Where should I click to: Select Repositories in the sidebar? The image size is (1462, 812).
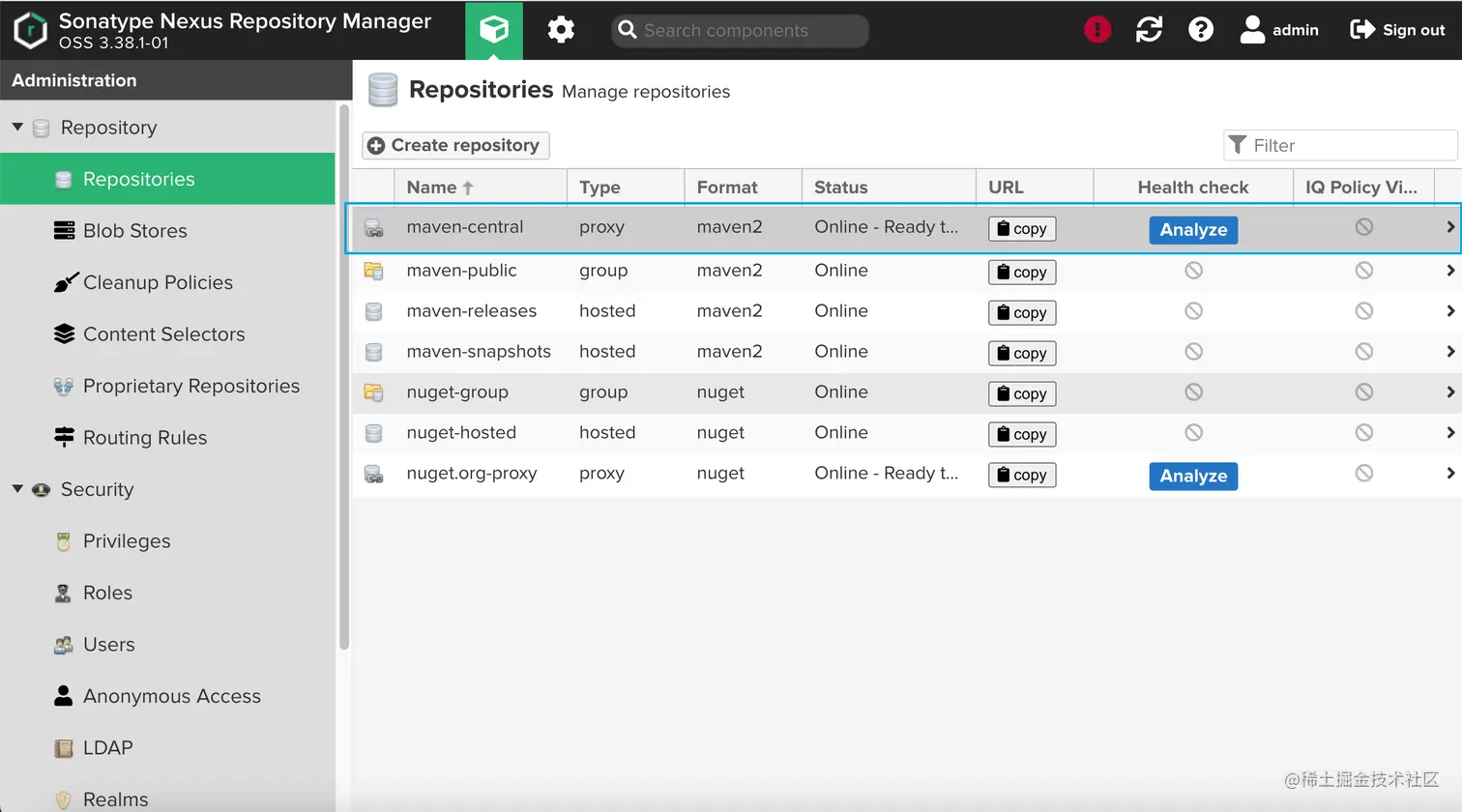coord(167,179)
